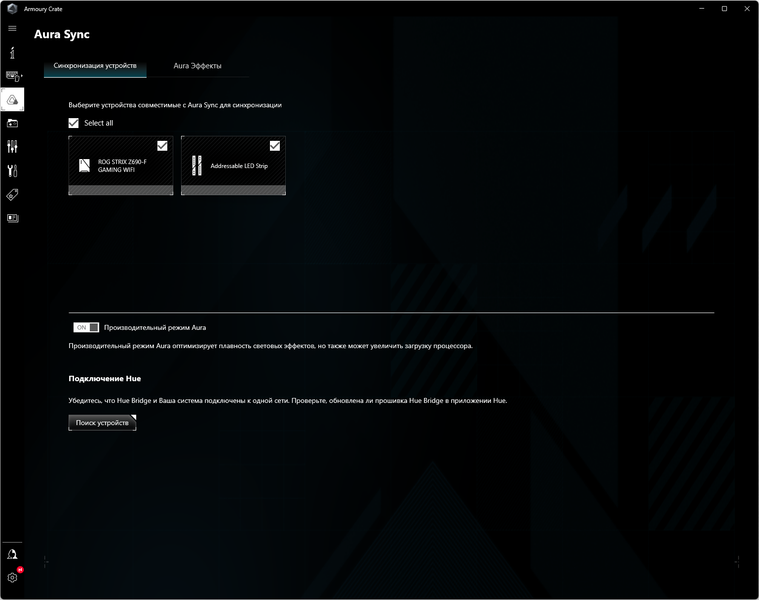Viewport: 759px width, 600px height.
Task: Click the Armoury Crate logo in the title bar
Action: coord(12,8)
